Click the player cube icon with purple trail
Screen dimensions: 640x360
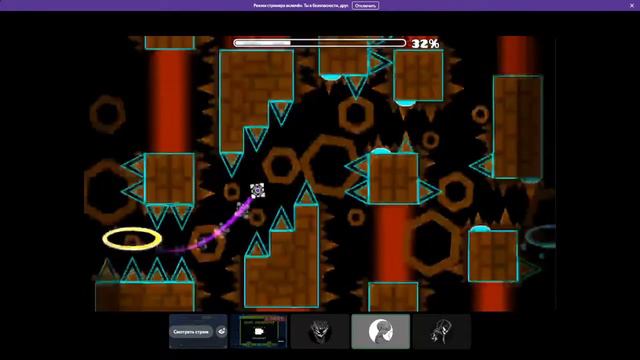[257, 191]
